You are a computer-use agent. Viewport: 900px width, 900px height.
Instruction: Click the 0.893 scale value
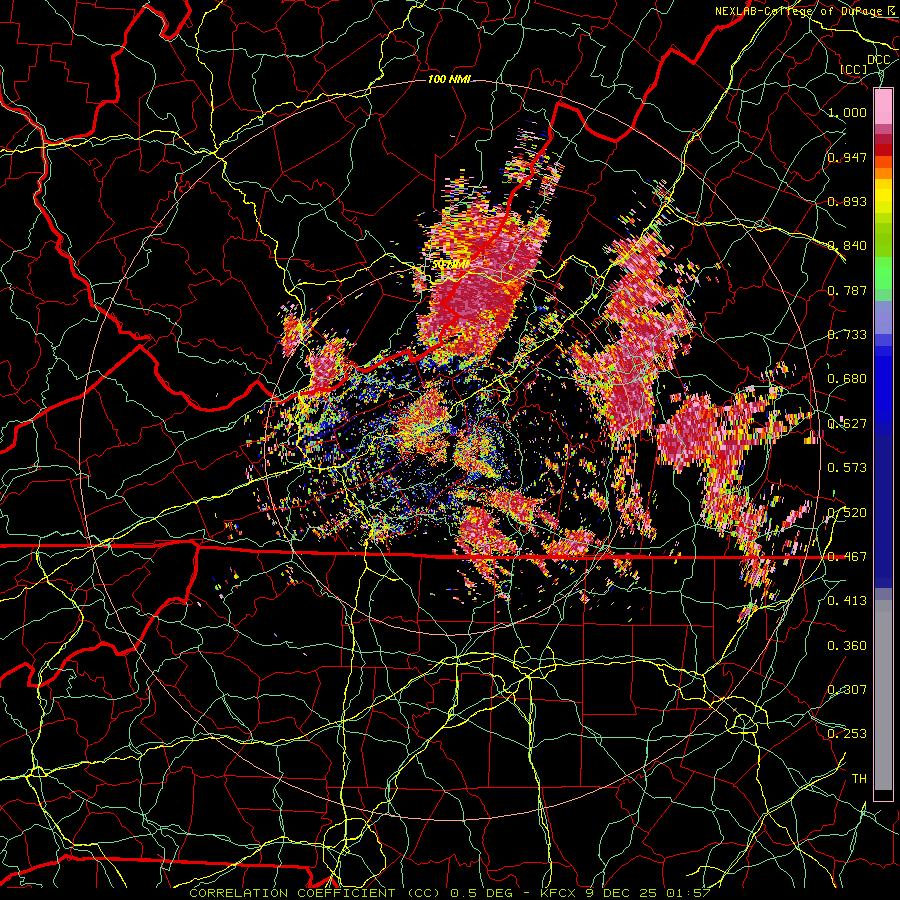pos(847,201)
